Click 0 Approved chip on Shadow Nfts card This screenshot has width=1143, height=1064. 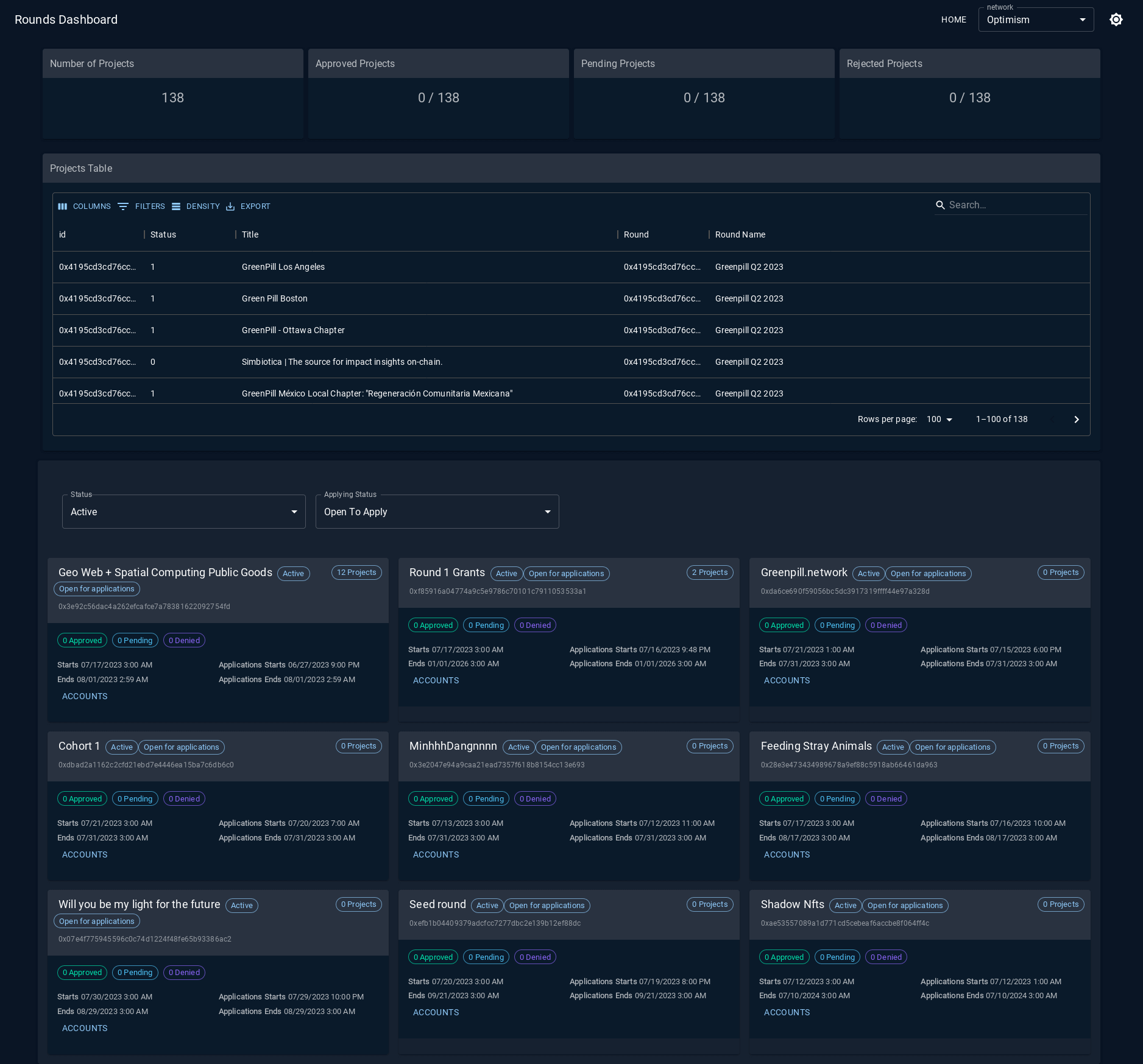784,957
